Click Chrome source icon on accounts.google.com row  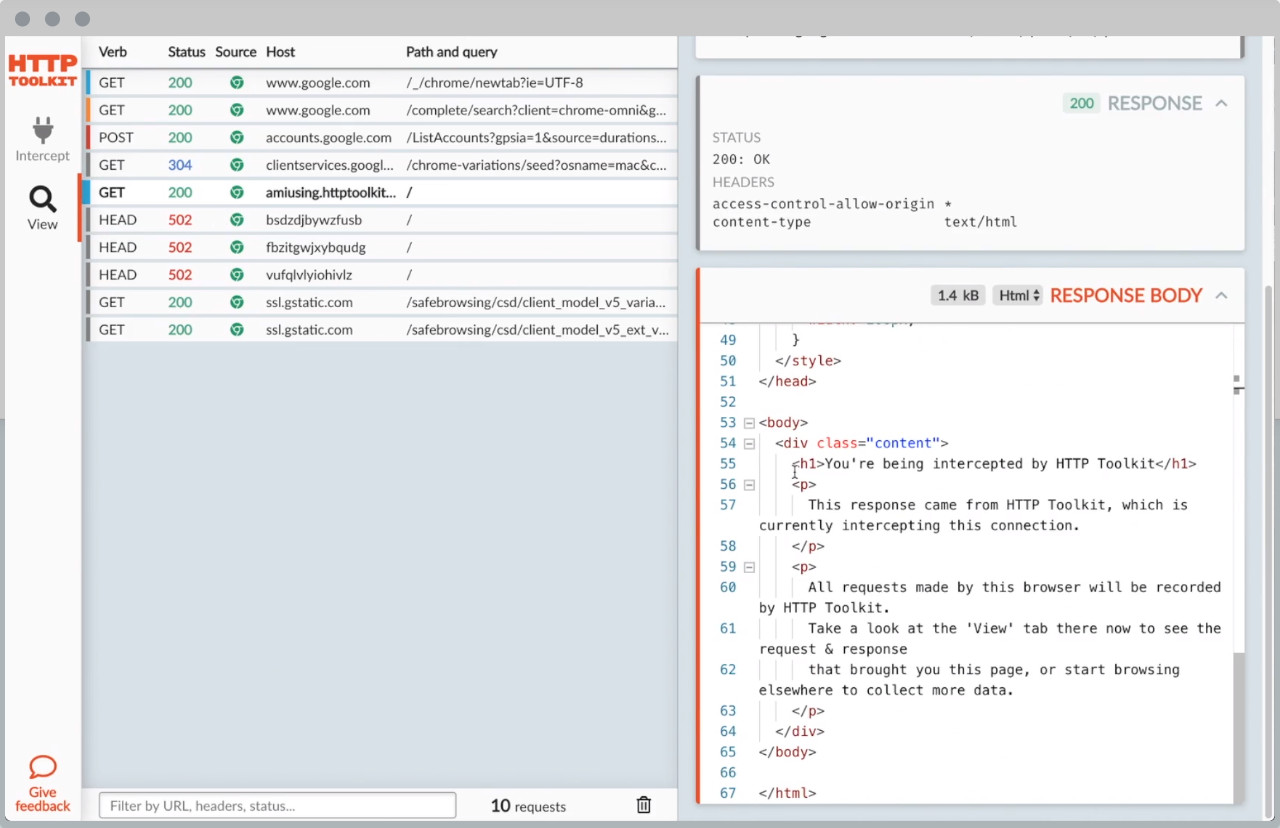tap(237, 138)
